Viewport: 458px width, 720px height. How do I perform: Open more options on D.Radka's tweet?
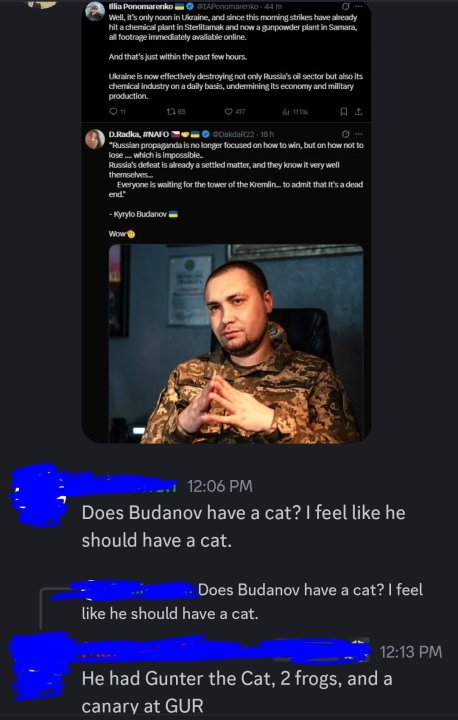pyautogui.click(x=359, y=134)
